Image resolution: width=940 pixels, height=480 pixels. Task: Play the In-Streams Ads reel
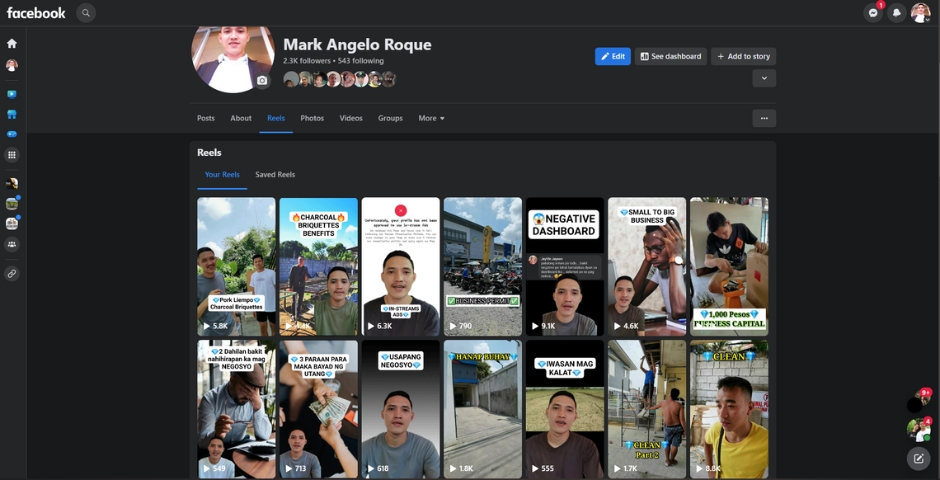coord(400,267)
